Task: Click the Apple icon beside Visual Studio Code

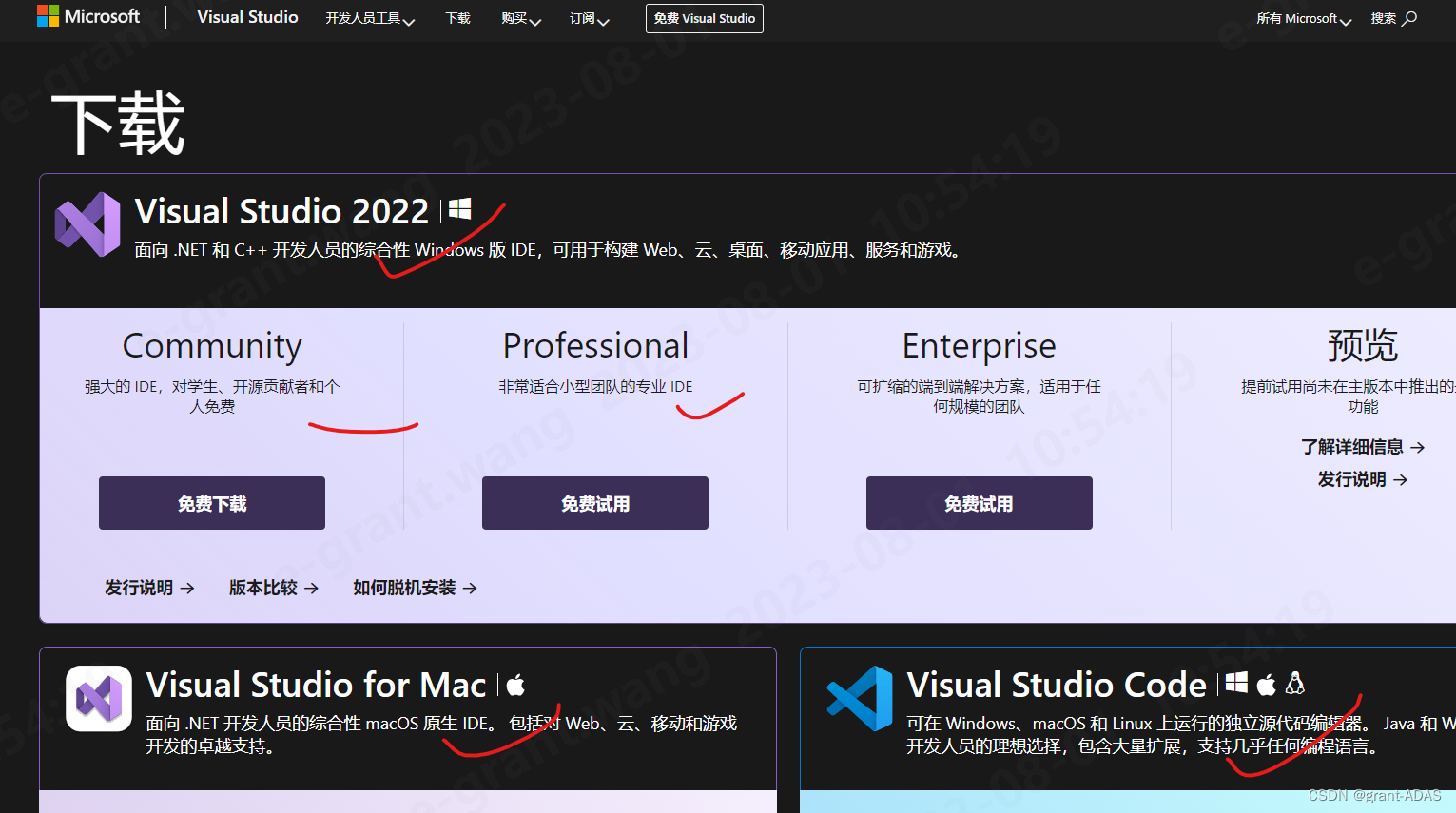Action: point(1267,684)
